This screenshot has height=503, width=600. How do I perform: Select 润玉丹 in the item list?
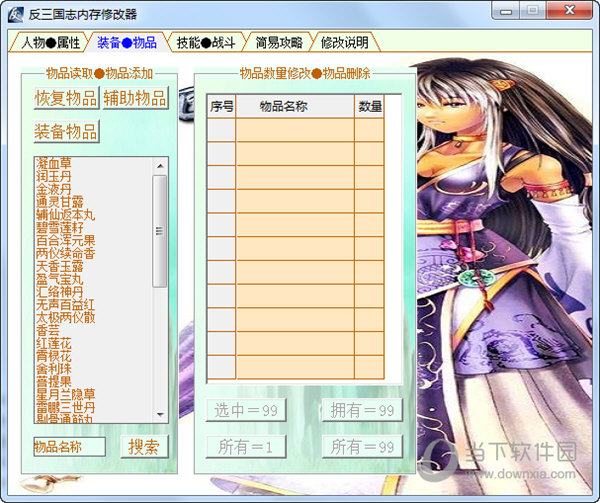tap(54, 176)
